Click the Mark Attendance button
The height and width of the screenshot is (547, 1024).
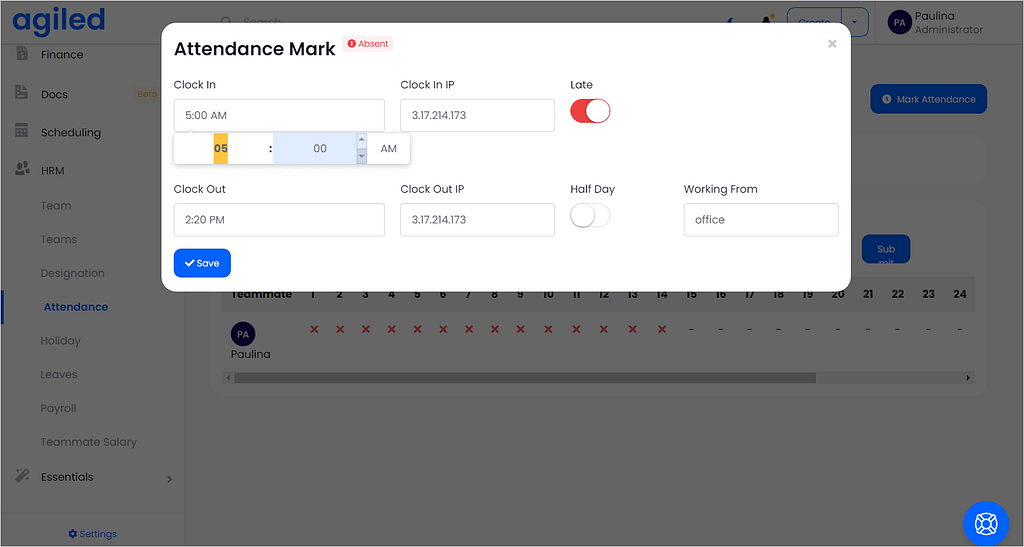[x=928, y=99]
